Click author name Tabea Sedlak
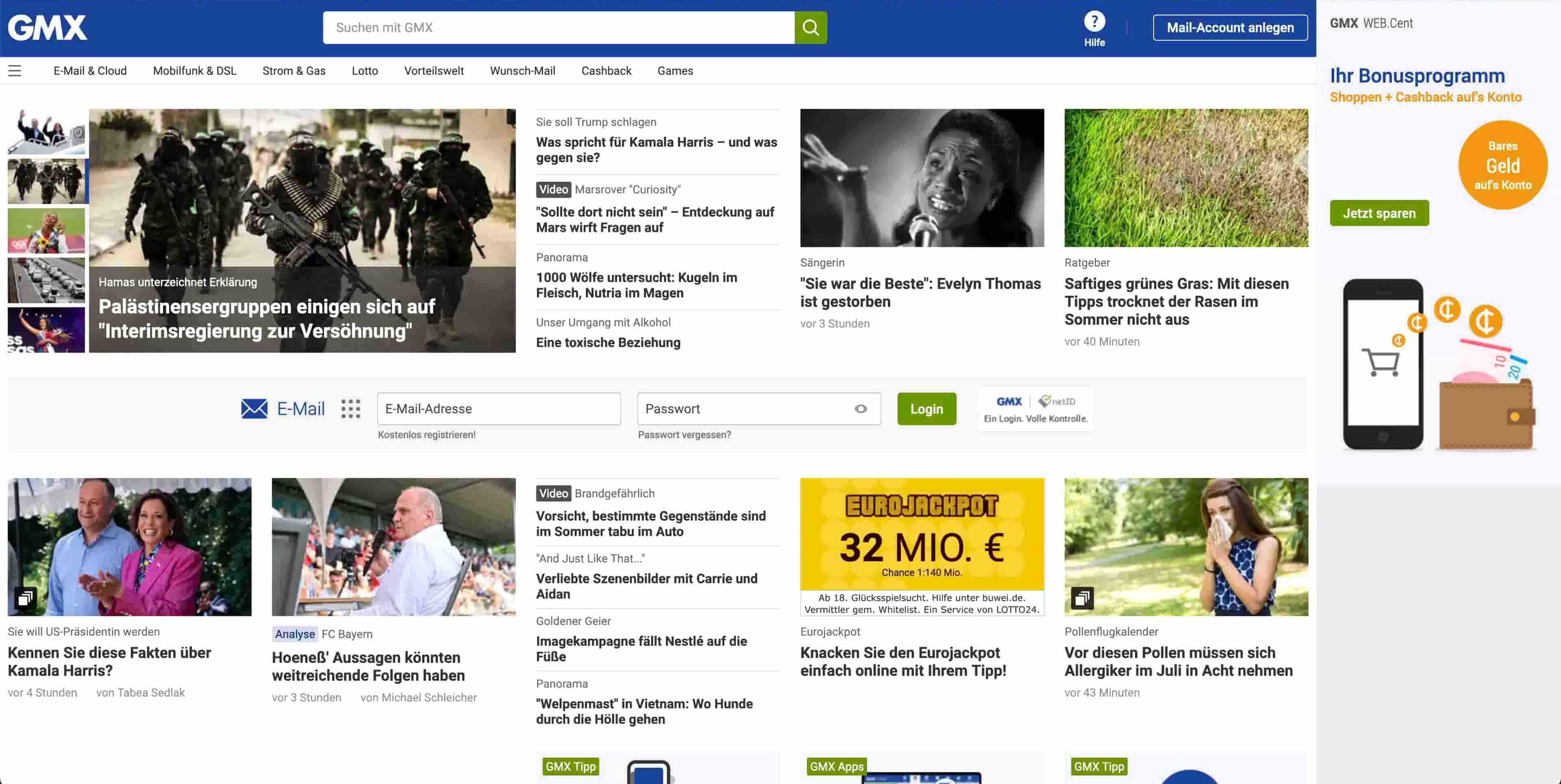This screenshot has height=784, width=1561. (x=151, y=693)
